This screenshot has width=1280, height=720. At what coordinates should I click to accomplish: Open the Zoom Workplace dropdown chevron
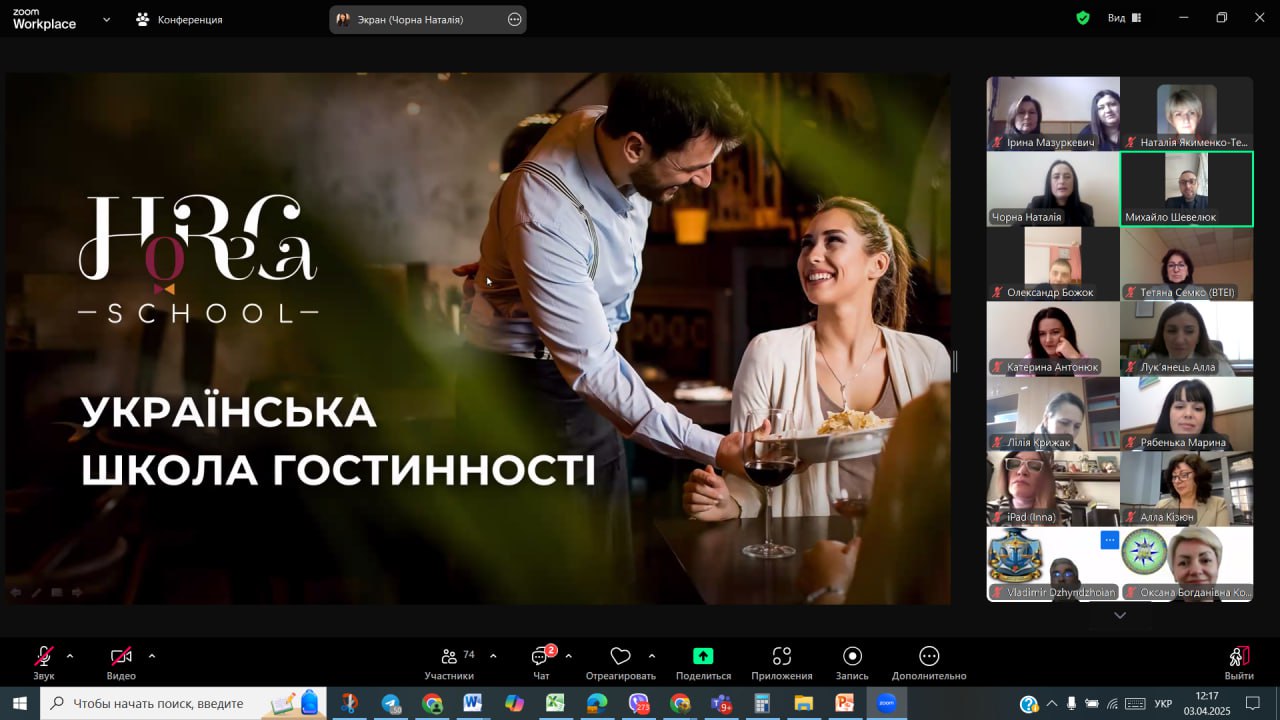[x=107, y=19]
